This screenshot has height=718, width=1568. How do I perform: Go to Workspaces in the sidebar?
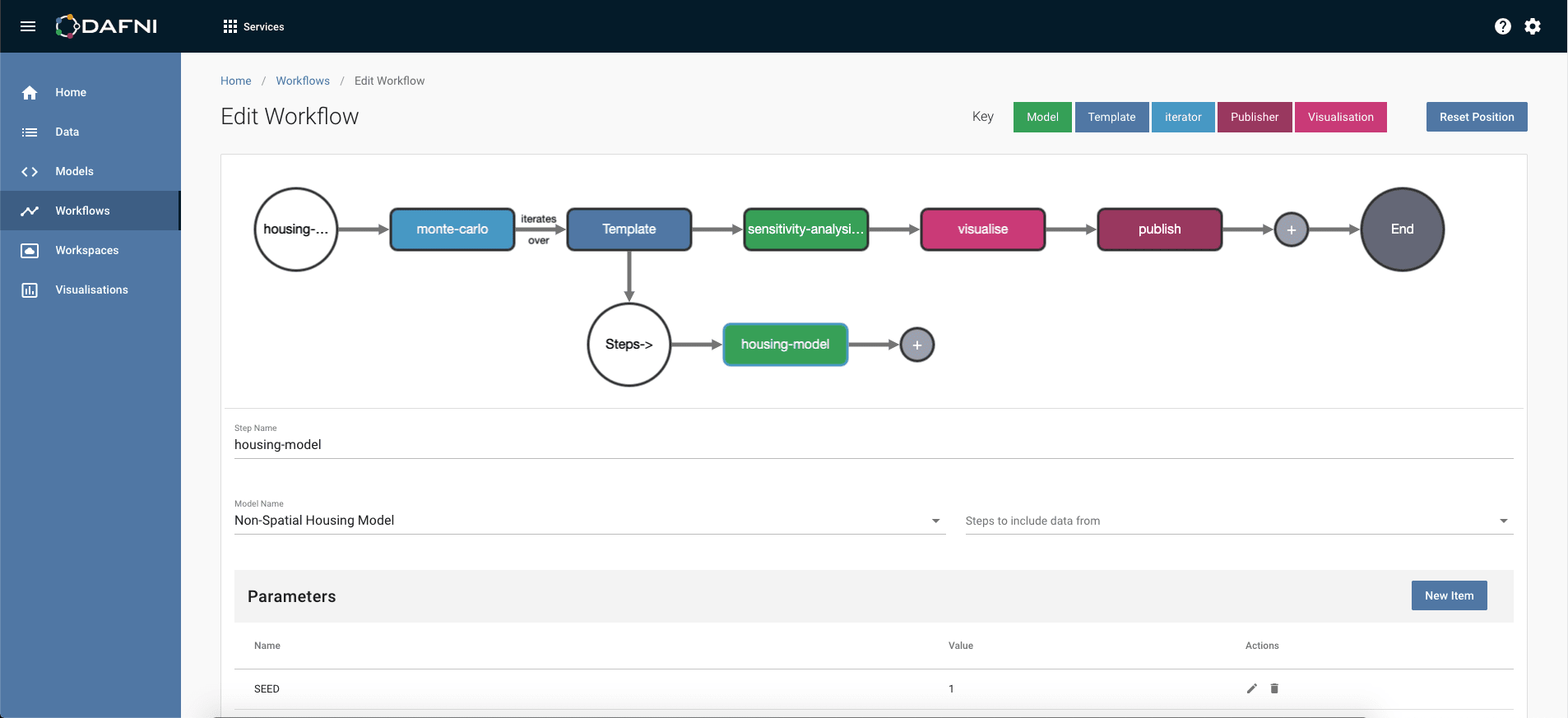click(x=86, y=250)
